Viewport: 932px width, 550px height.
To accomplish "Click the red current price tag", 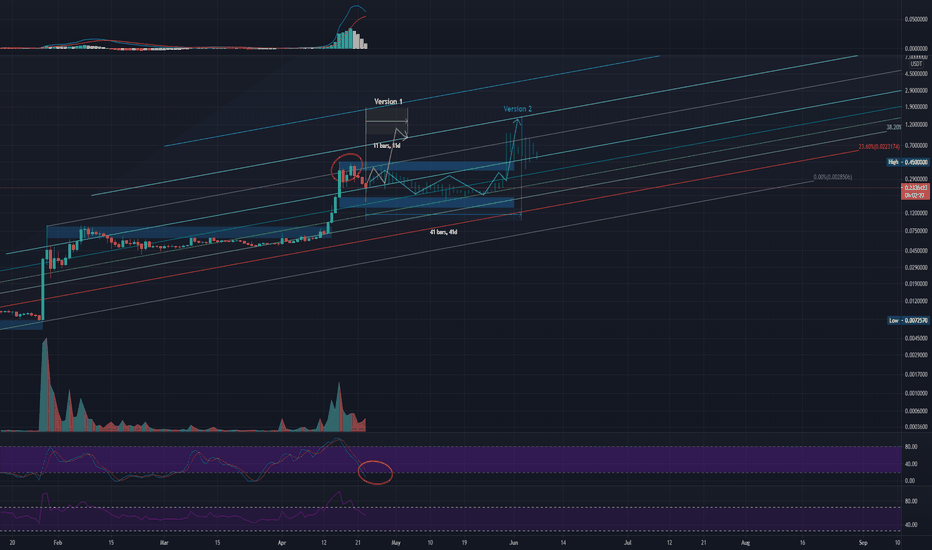I will tap(915, 191).
